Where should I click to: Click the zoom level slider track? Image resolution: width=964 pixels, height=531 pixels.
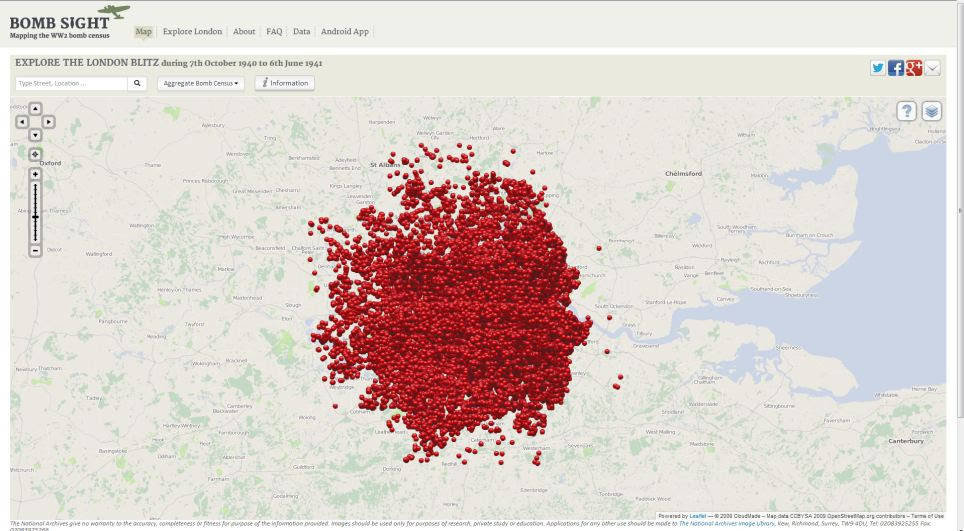(x=35, y=213)
